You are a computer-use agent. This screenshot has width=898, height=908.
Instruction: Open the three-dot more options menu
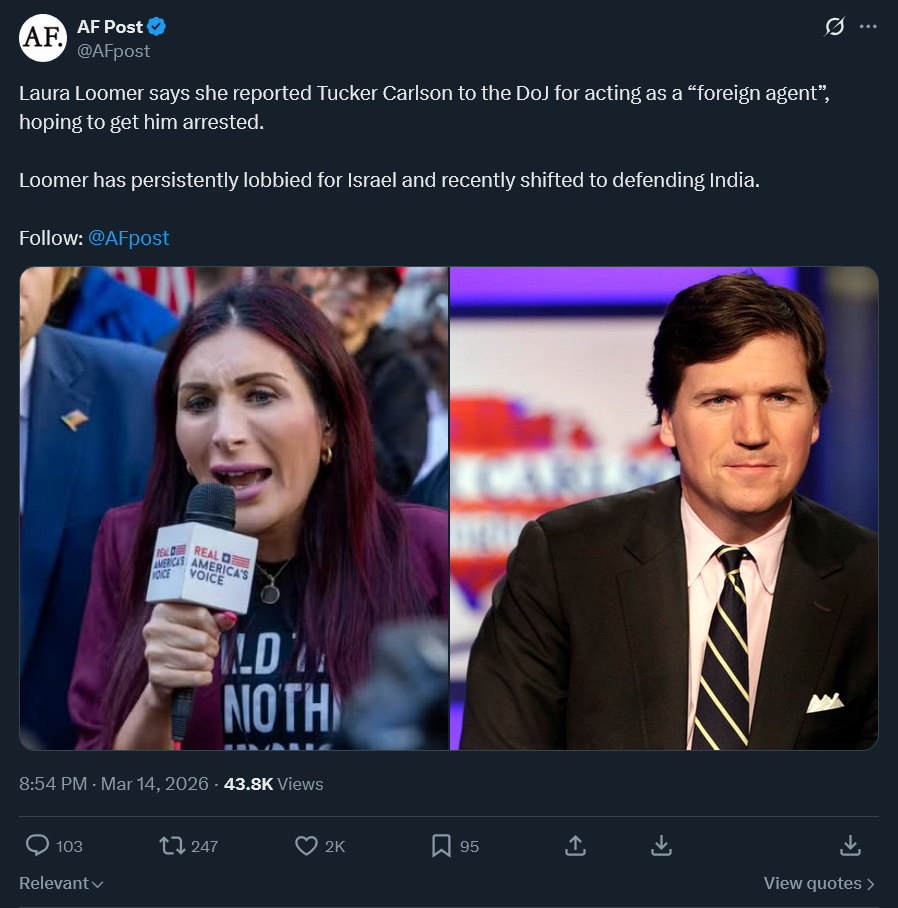tap(868, 27)
